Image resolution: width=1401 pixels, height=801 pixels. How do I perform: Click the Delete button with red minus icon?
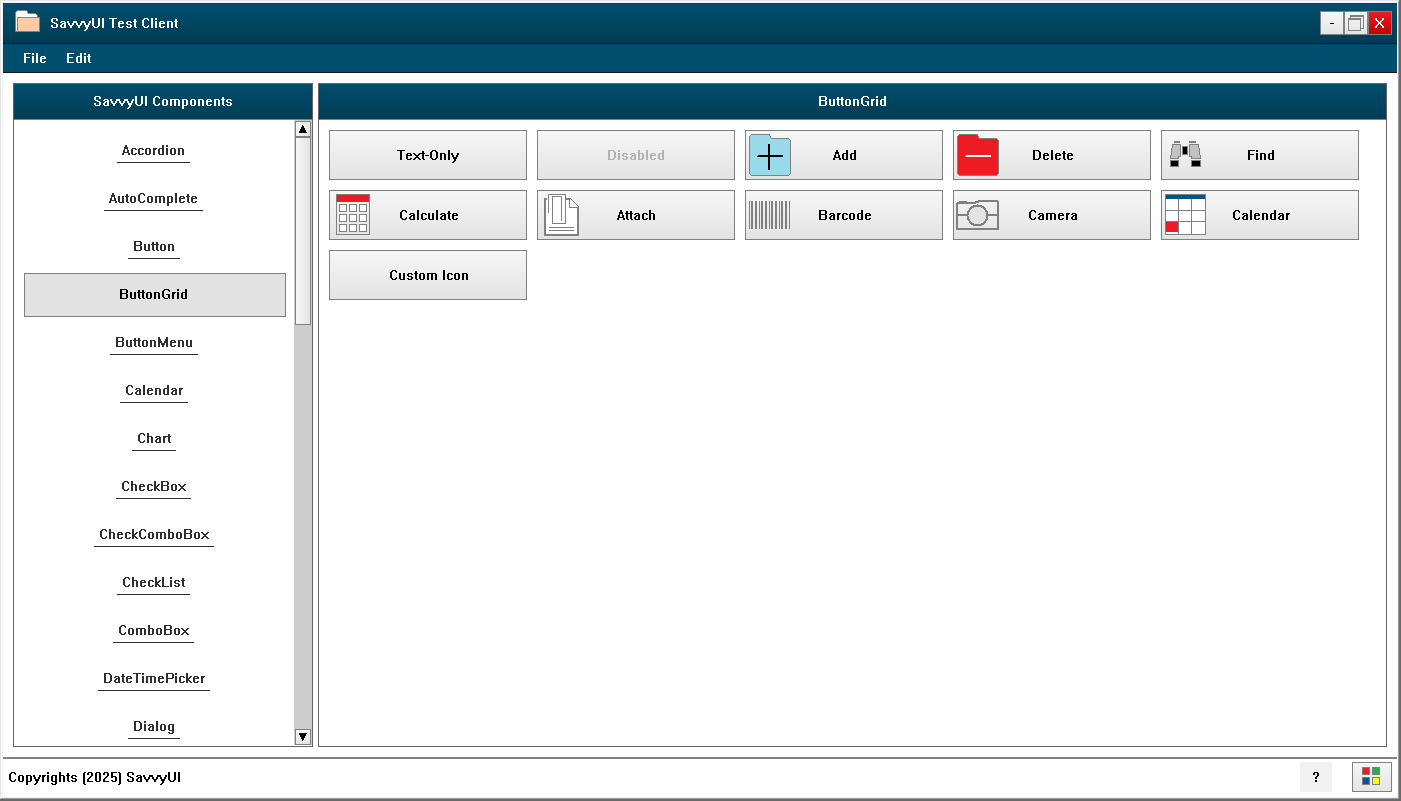pos(1051,155)
